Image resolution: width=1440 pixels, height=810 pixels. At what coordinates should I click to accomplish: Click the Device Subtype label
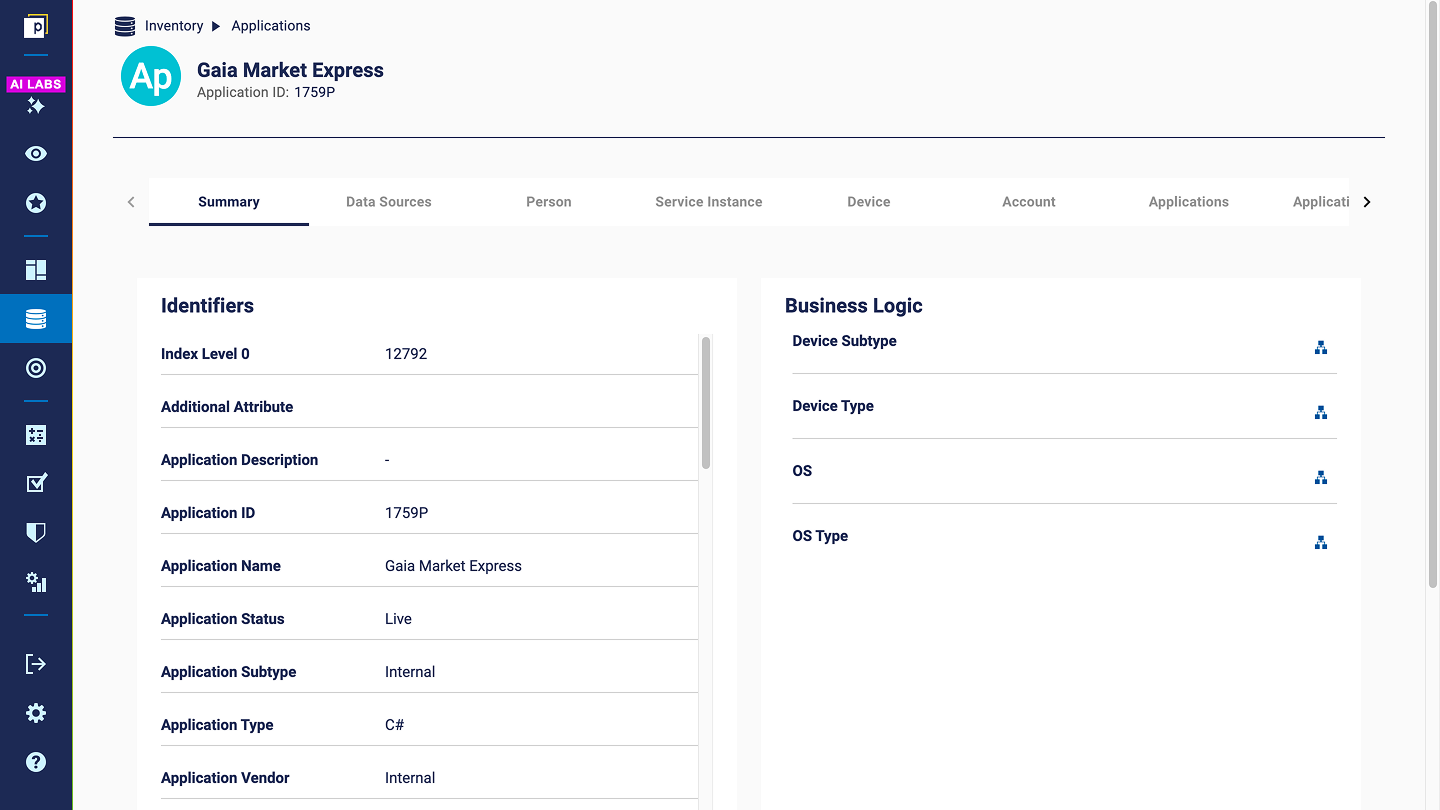click(x=844, y=341)
